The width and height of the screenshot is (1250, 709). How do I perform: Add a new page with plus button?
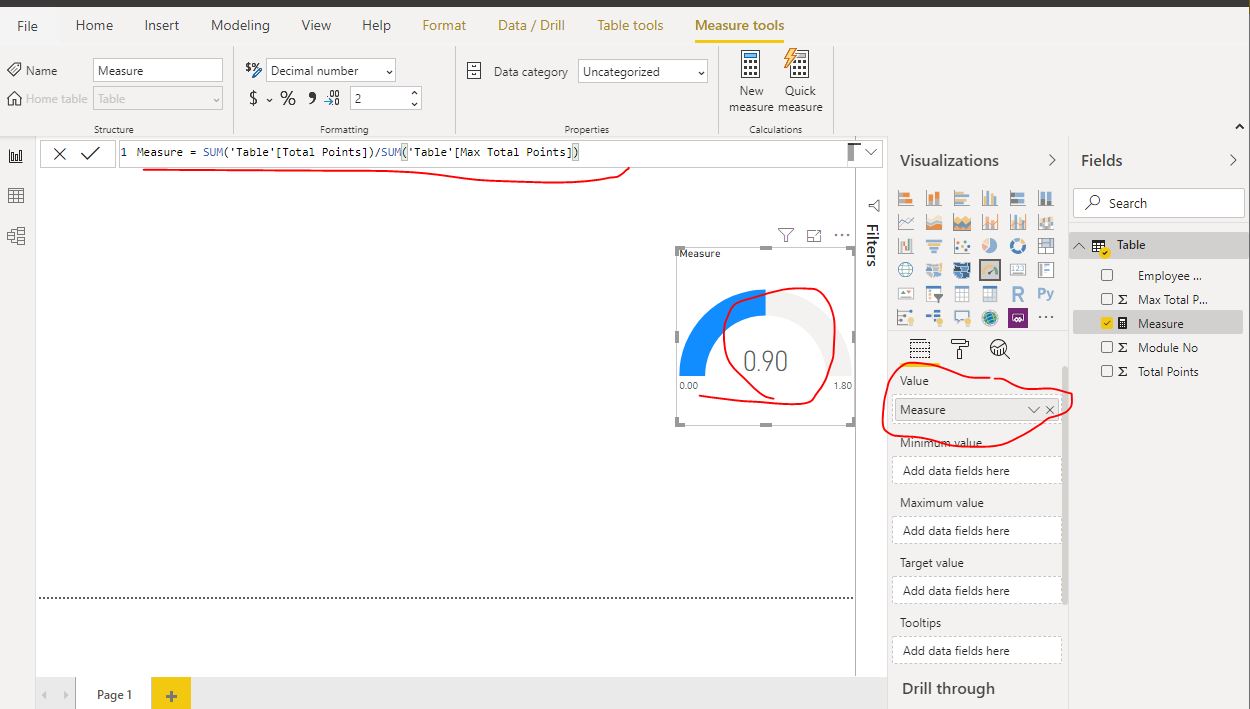coord(171,694)
